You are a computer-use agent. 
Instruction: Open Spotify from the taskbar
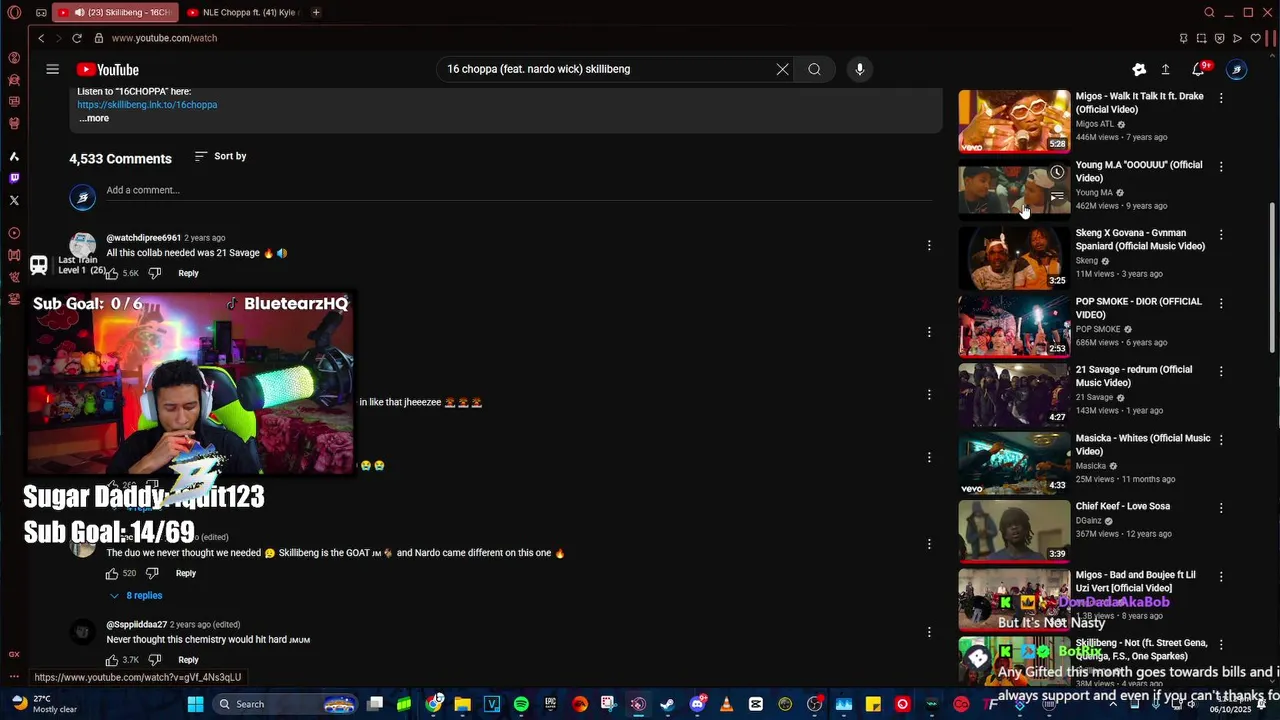(x=521, y=704)
